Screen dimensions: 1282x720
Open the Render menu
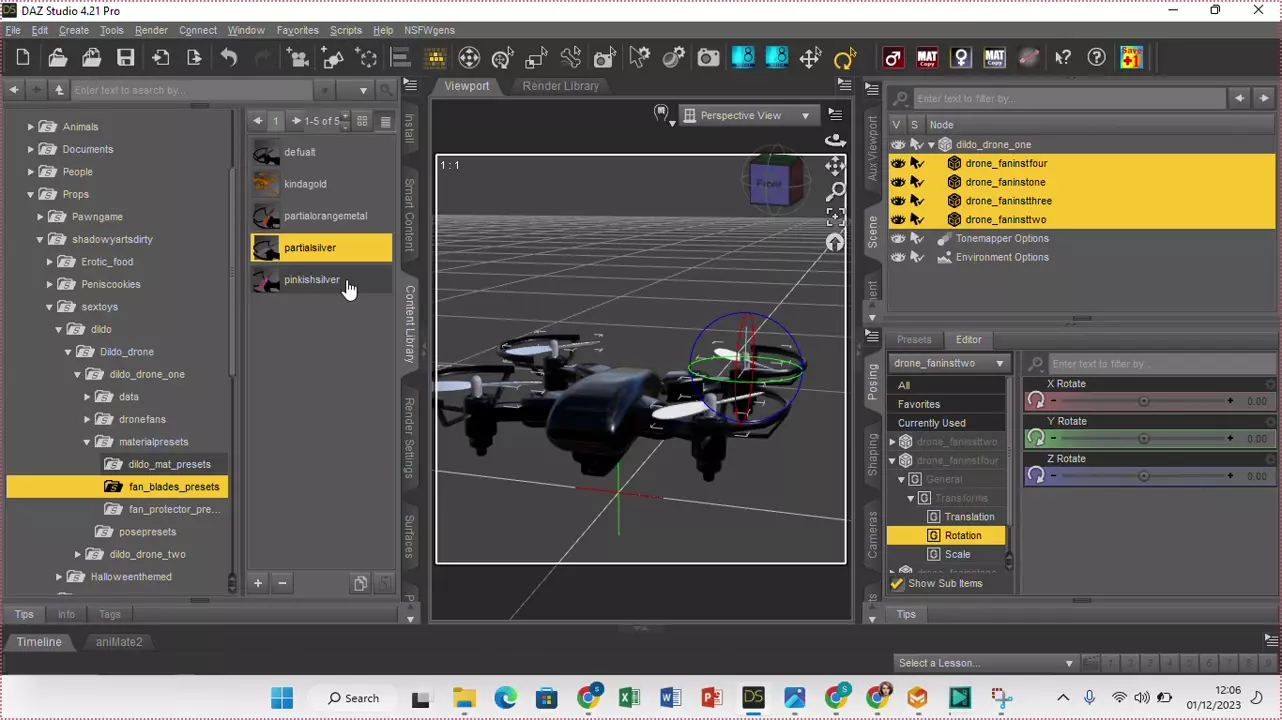click(x=151, y=30)
